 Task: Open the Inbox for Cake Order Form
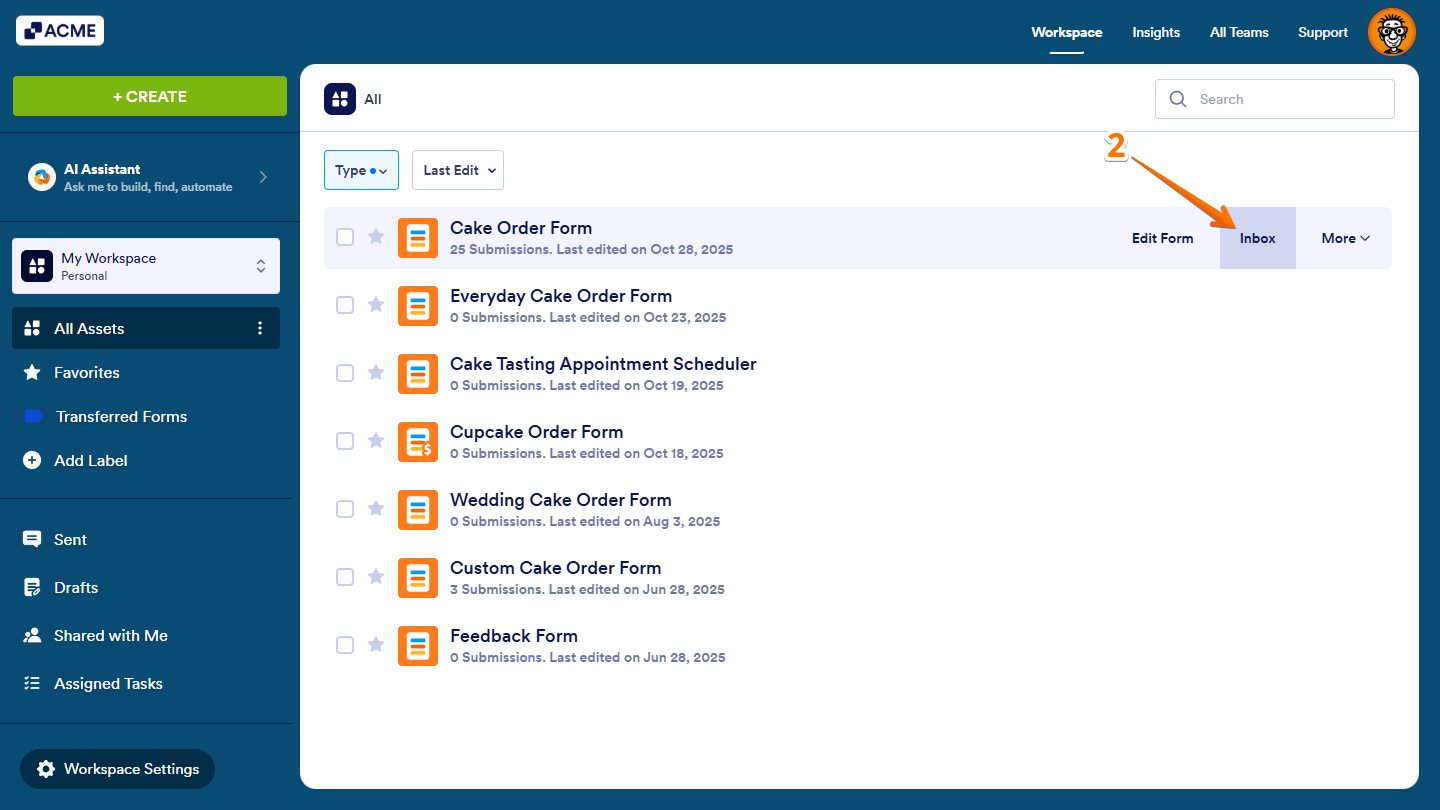tap(1257, 238)
